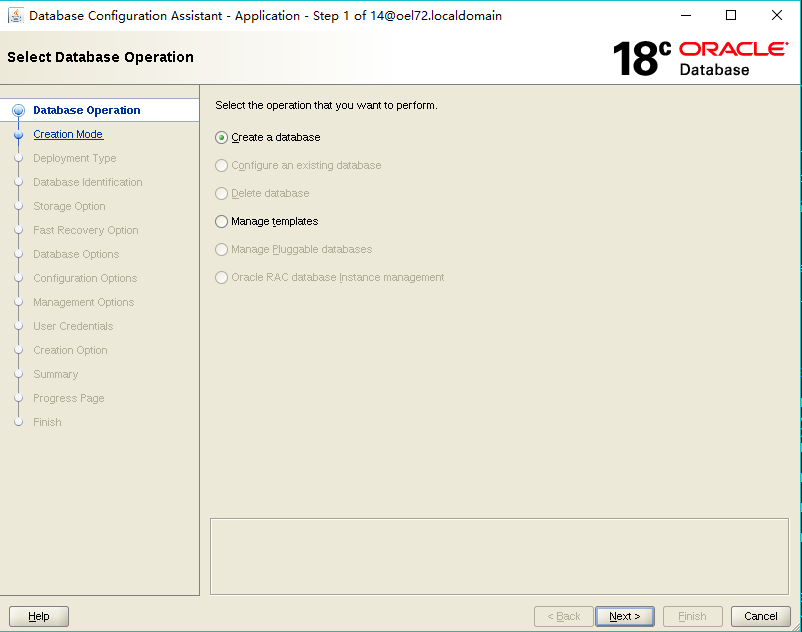Image resolution: width=802 pixels, height=632 pixels.
Task: Select the Create a database option
Action: [x=268, y=138]
